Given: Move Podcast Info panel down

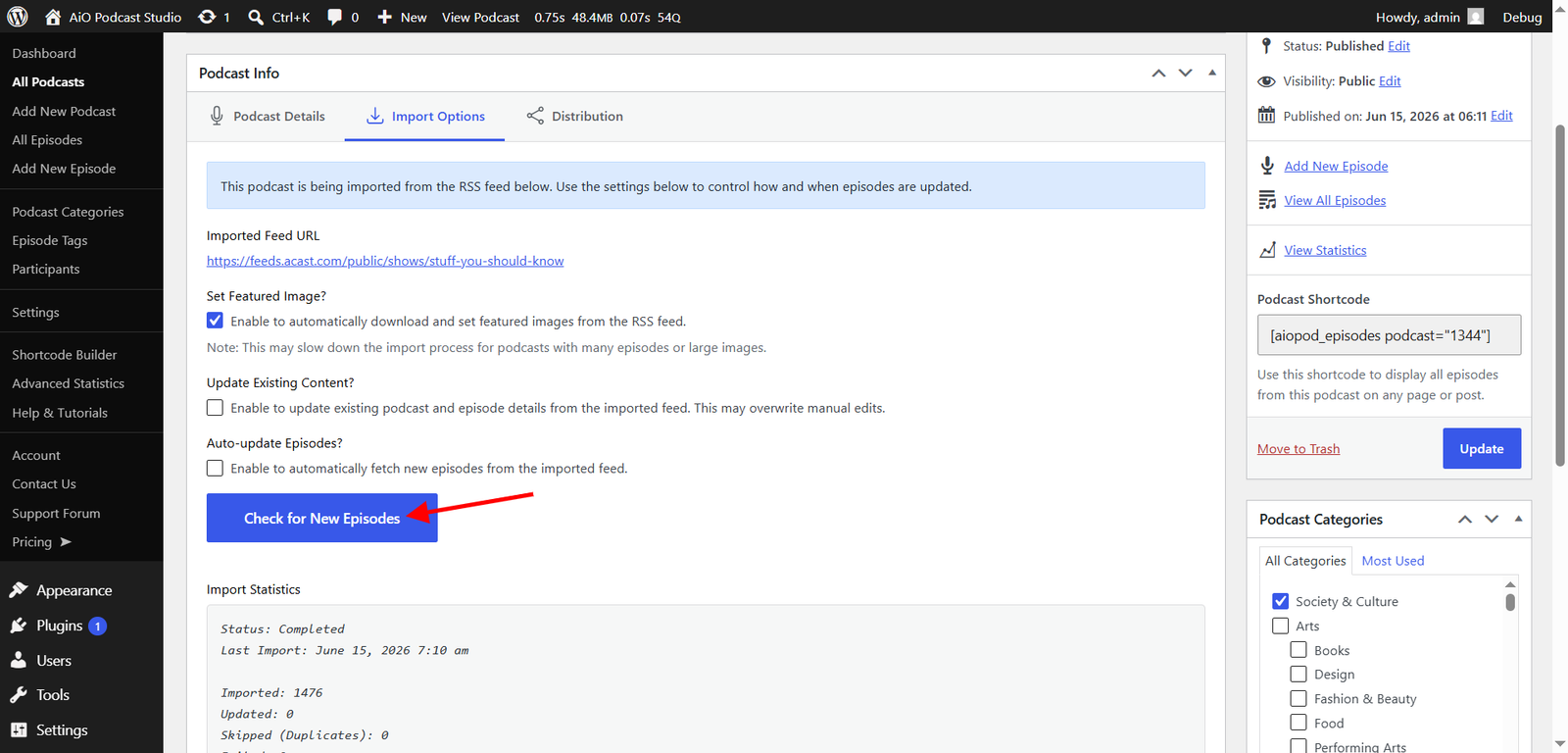Looking at the screenshot, I should click(1185, 73).
